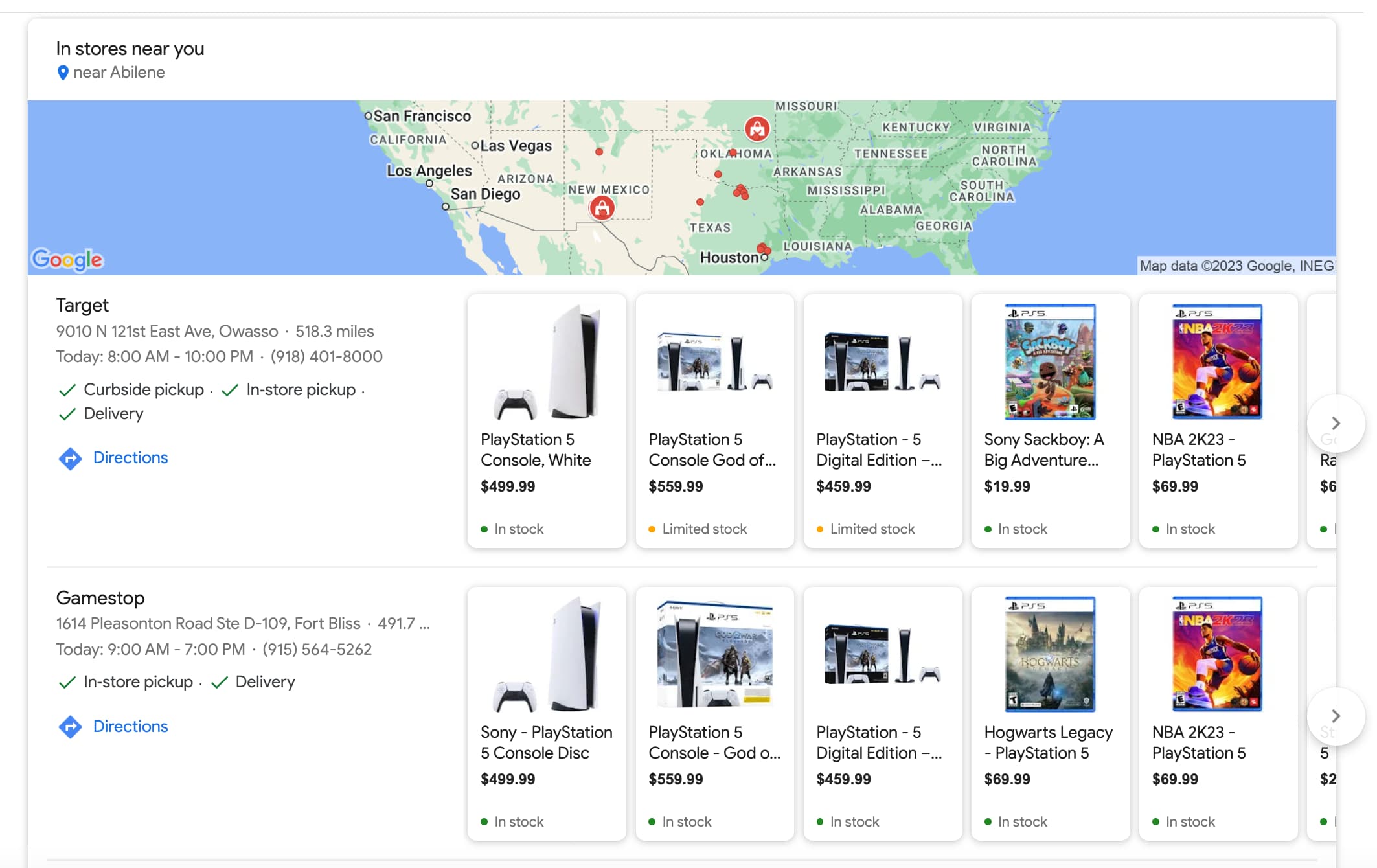Open the Gamestop store name
The width and height of the screenshot is (1377, 868).
[x=100, y=598]
